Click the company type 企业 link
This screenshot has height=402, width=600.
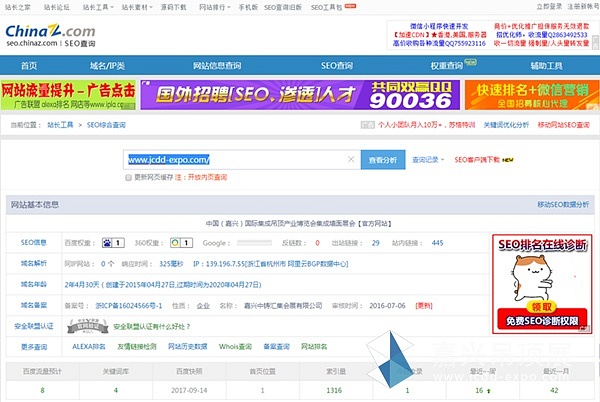coord(203,306)
